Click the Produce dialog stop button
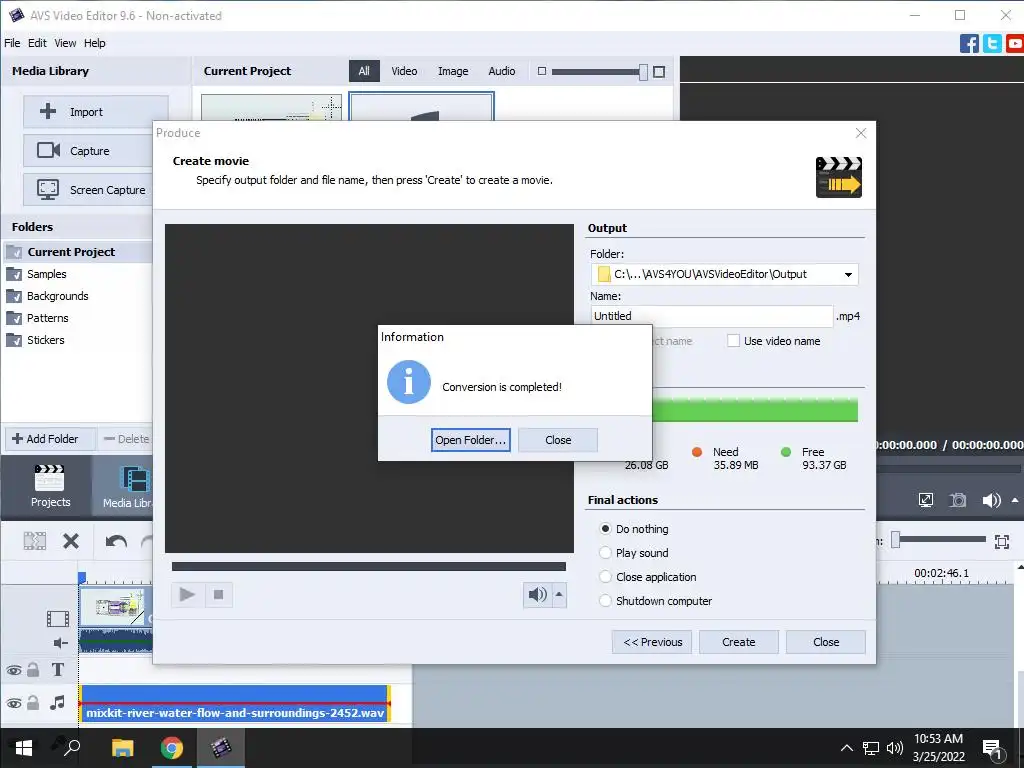This screenshot has height=768, width=1024. pos(219,594)
